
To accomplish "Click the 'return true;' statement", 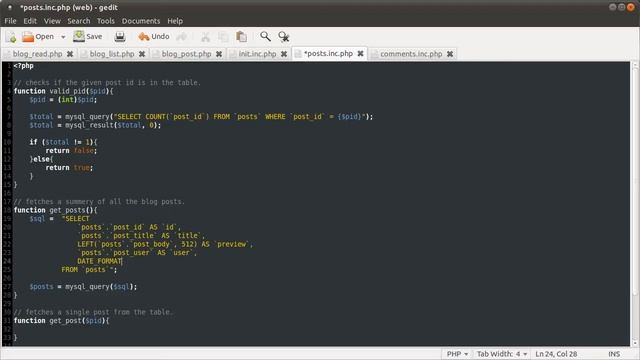I will [69, 168].
